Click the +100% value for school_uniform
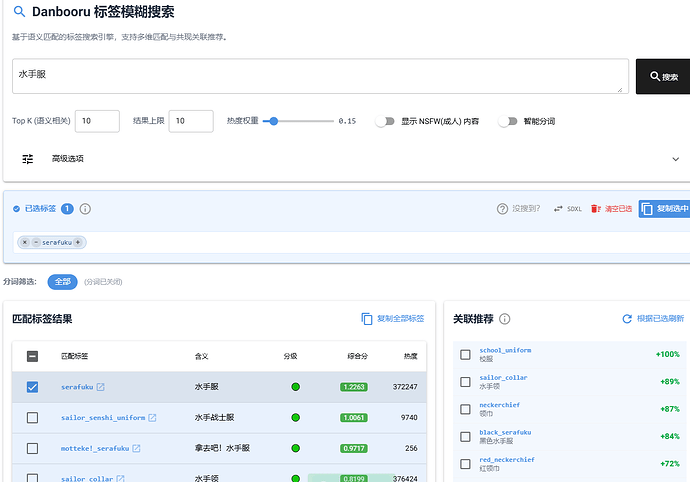 (668, 354)
